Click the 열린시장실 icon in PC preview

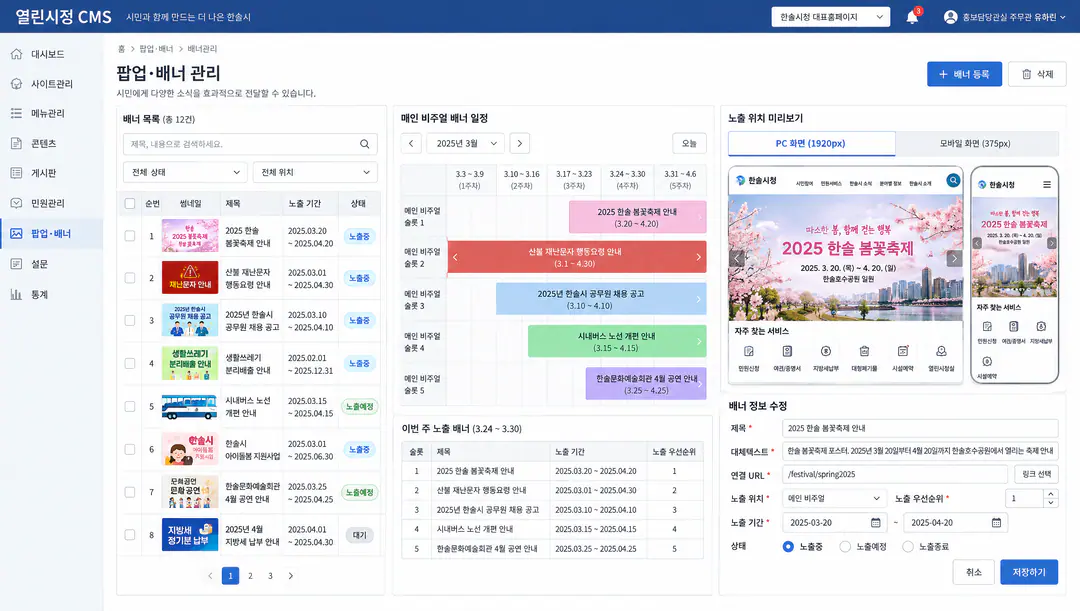(x=941, y=351)
